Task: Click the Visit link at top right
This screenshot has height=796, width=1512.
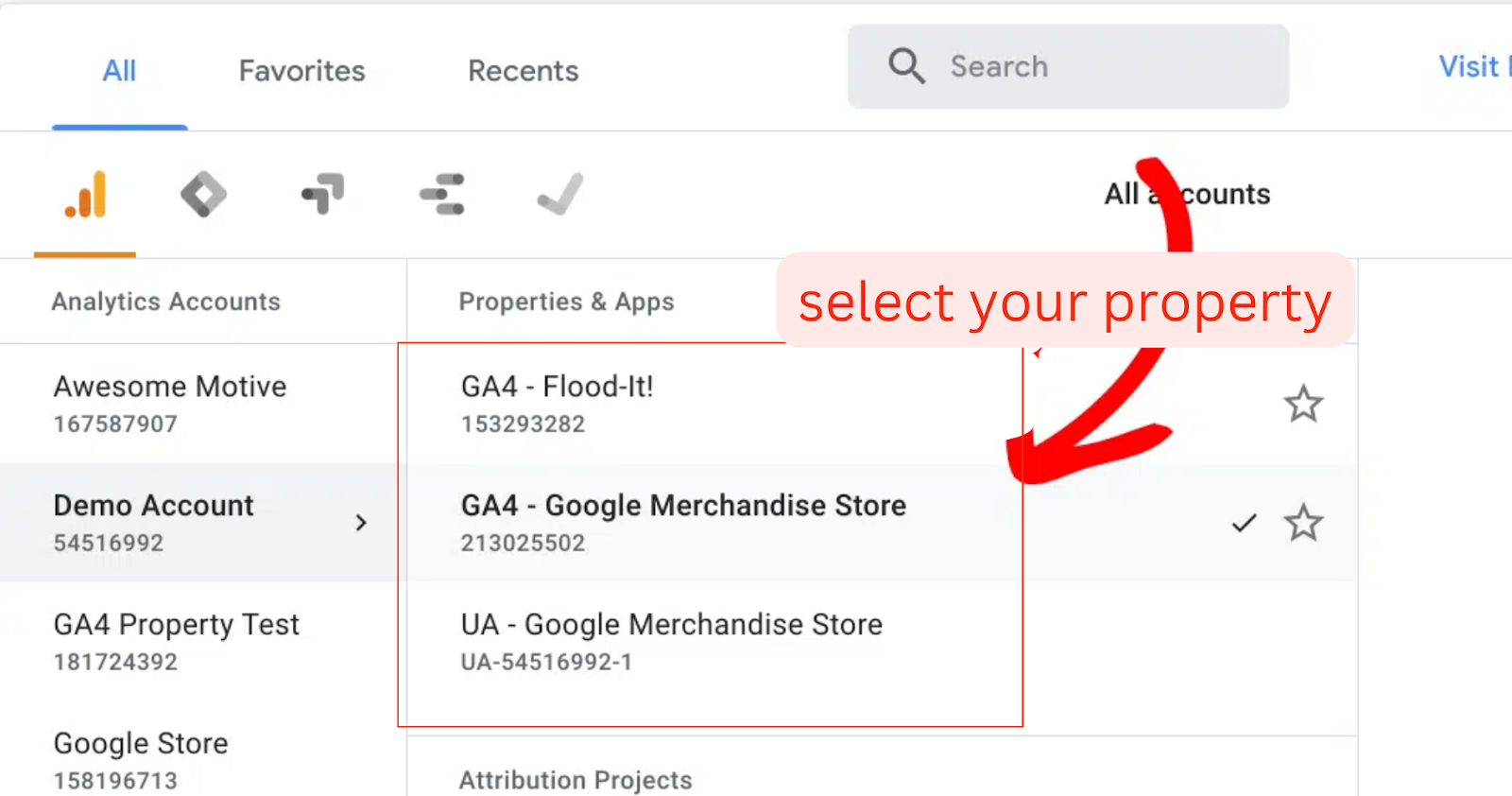Action: click(1473, 66)
